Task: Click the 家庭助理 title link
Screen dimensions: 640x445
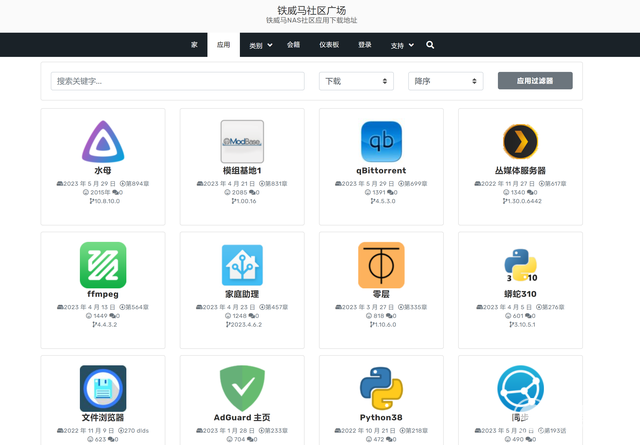Action: point(242,294)
